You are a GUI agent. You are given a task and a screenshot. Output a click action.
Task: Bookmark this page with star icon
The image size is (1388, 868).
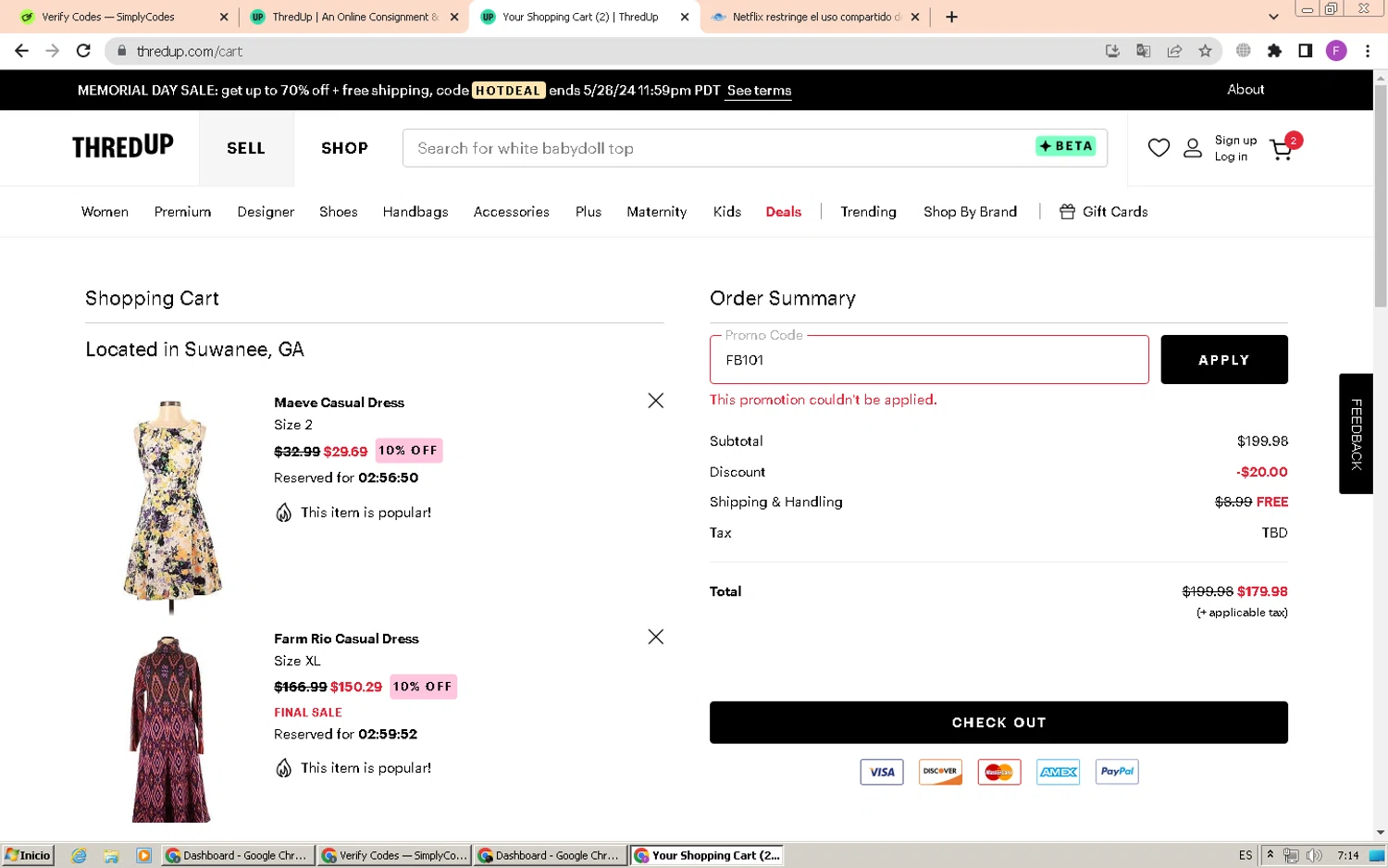1205,51
